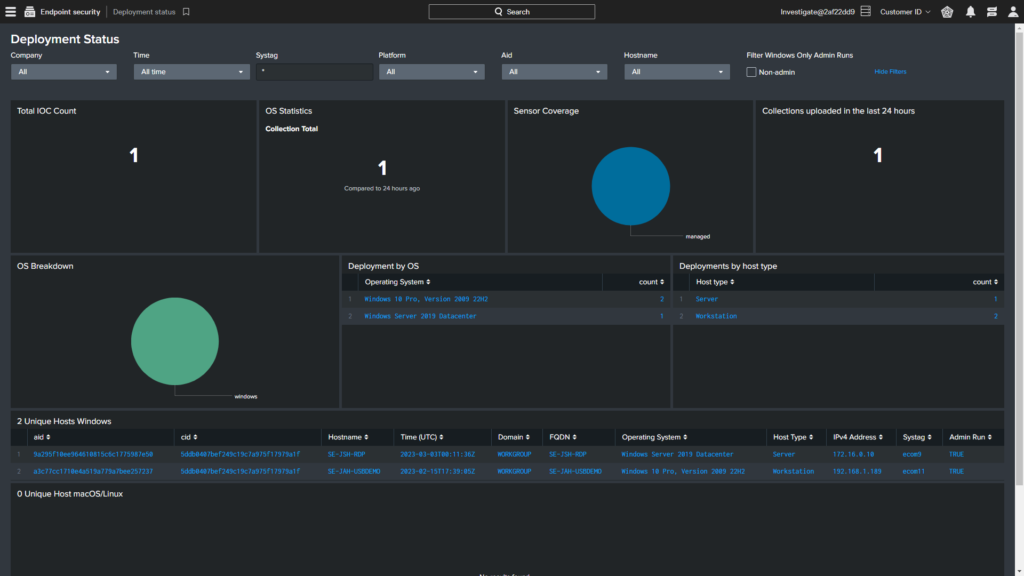Open the Hostname filter dropdown
1024x576 pixels.
pyautogui.click(x=677, y=72)
